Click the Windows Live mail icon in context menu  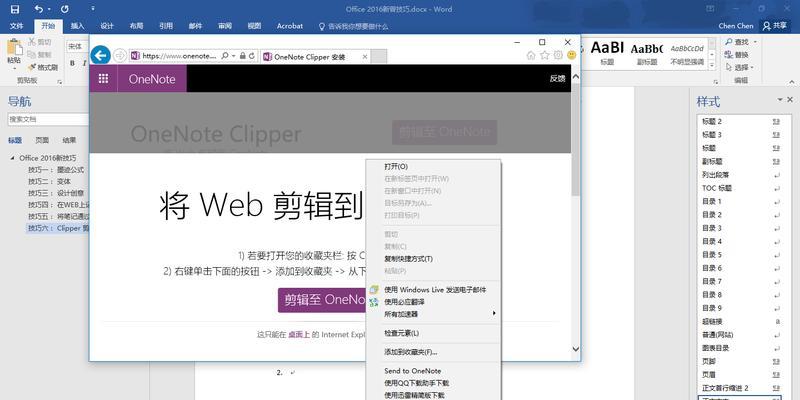pyautogui.click(x=373, y=290)
